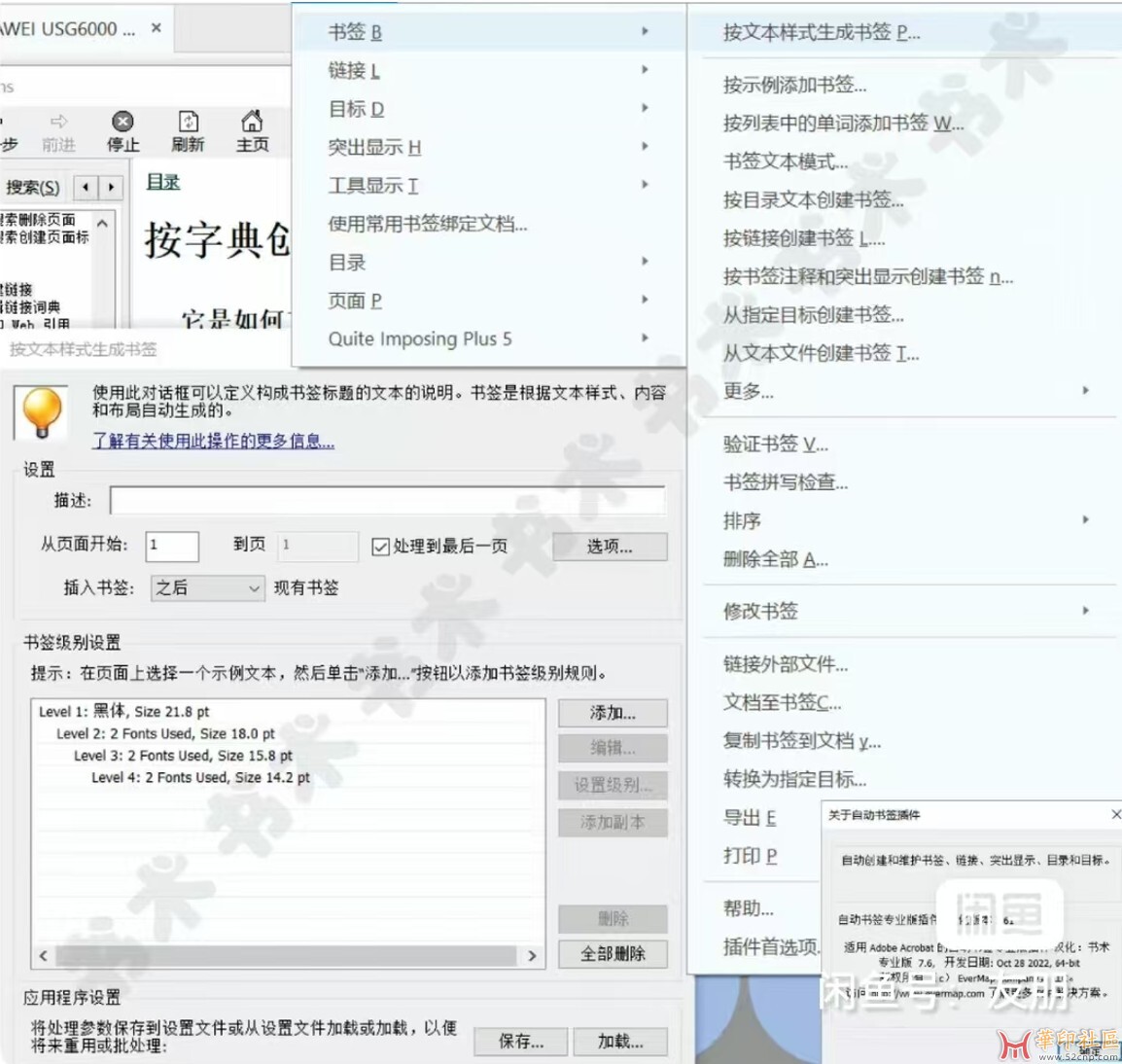Viewport: 1122px width, 1064px height.
Task: Click the 全部删除 button
Action: tap(613, 954)
